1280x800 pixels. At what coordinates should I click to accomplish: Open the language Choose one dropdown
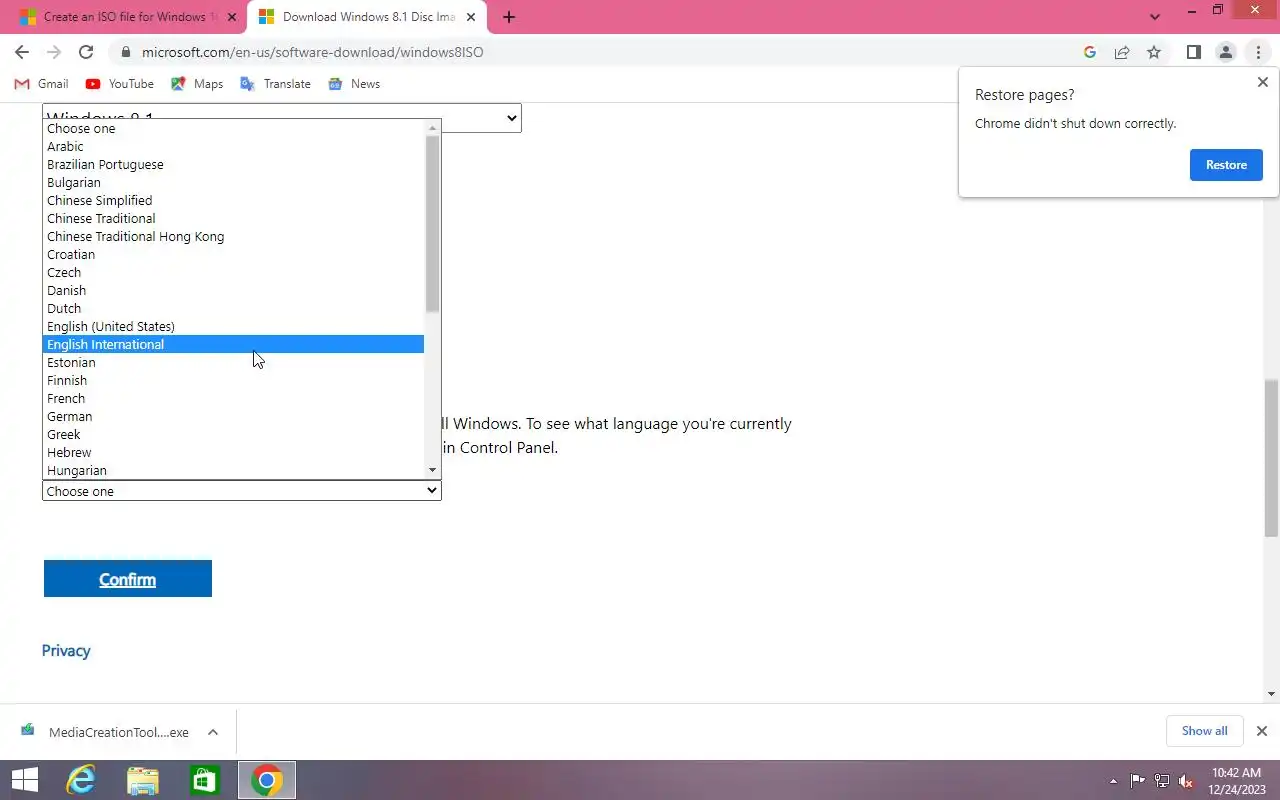[x=242, y=491]
